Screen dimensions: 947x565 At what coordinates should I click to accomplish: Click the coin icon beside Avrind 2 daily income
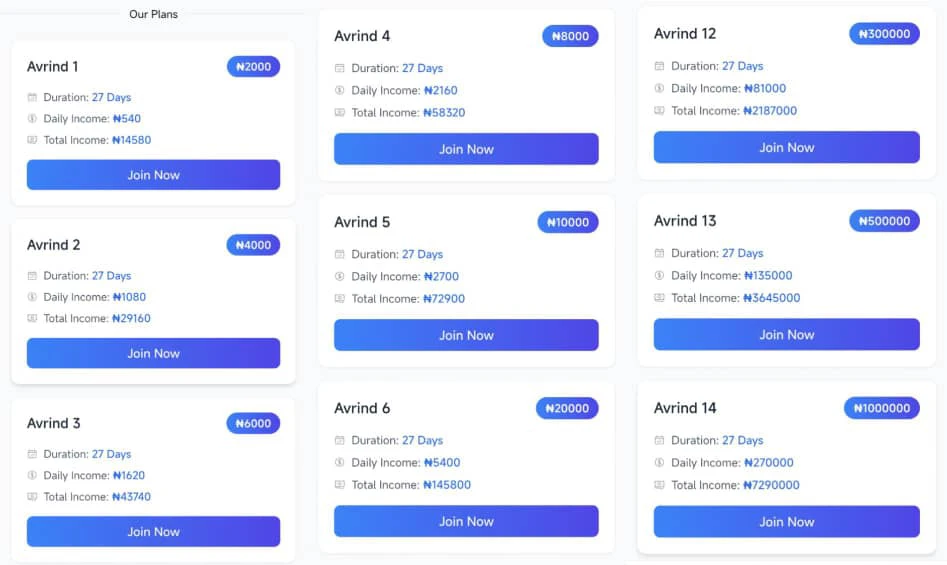pyautogui.click(x=32, y=297)
